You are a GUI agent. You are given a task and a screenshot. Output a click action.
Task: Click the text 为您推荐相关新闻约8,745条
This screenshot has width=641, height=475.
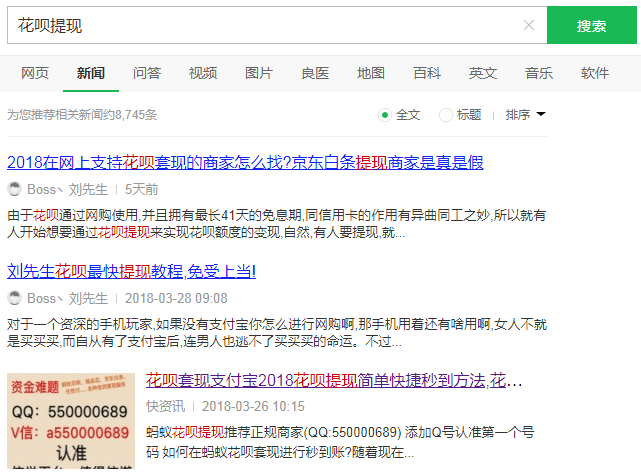(82, 115)
